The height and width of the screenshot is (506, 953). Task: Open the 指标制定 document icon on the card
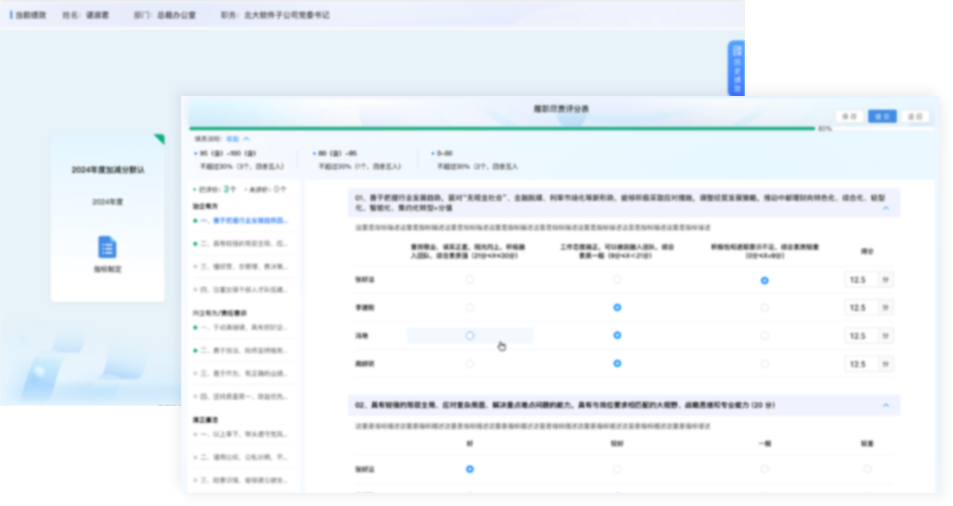[108, 247]
